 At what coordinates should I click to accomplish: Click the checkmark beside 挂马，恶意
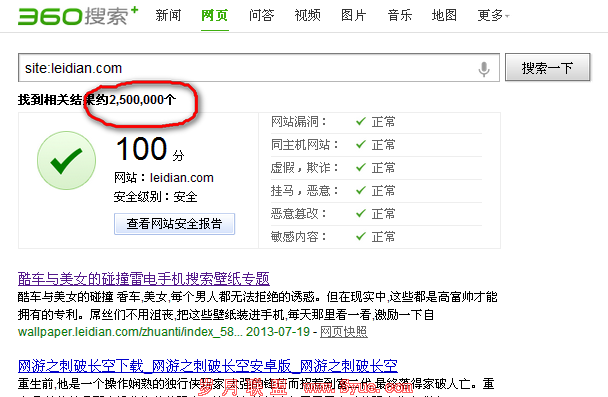click(361, 190)
